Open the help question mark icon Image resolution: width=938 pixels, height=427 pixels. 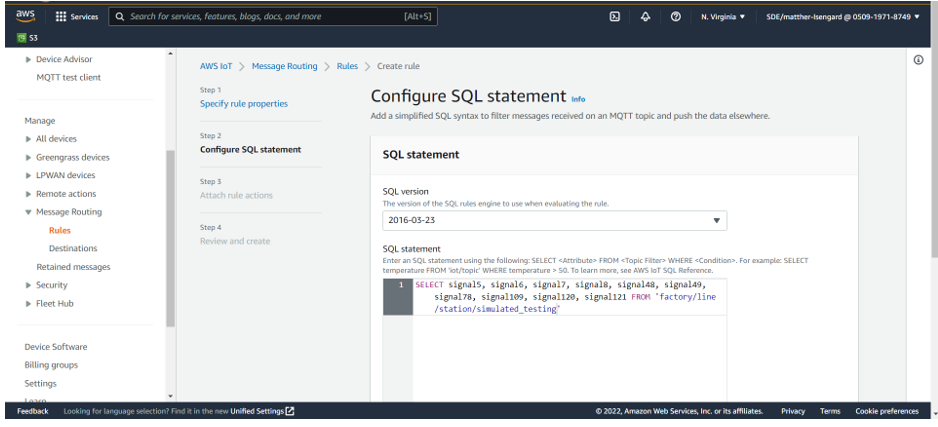676,17
